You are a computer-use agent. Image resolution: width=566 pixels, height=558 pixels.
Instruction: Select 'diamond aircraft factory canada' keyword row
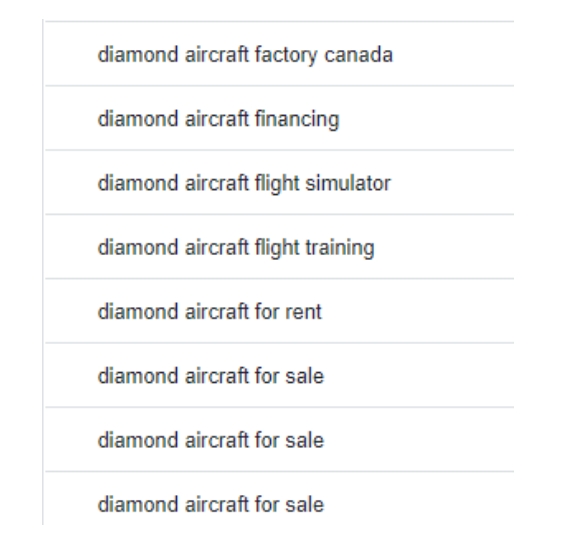pyautogui.click(x=279, y=54)
